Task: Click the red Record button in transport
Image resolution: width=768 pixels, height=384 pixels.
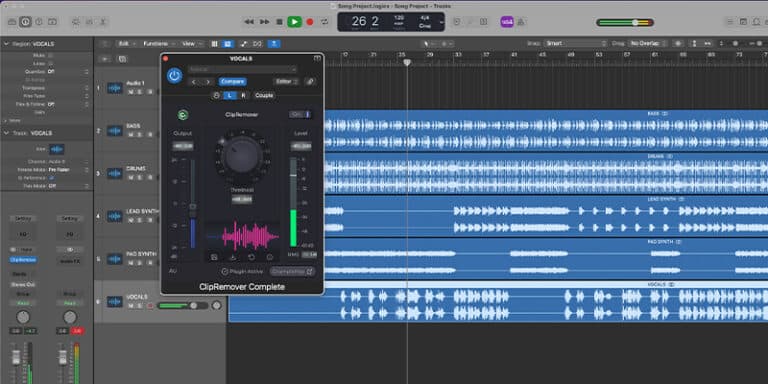Action: pyautogui.click(x=310, y=22)
